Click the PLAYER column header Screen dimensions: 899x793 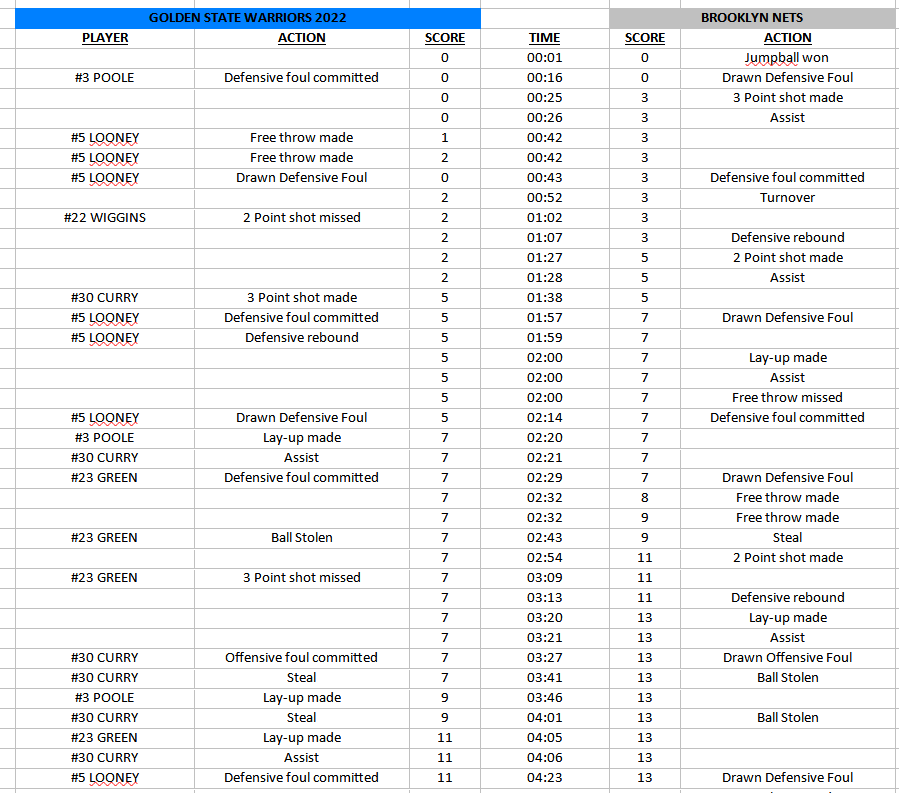[x=105, y=38]
